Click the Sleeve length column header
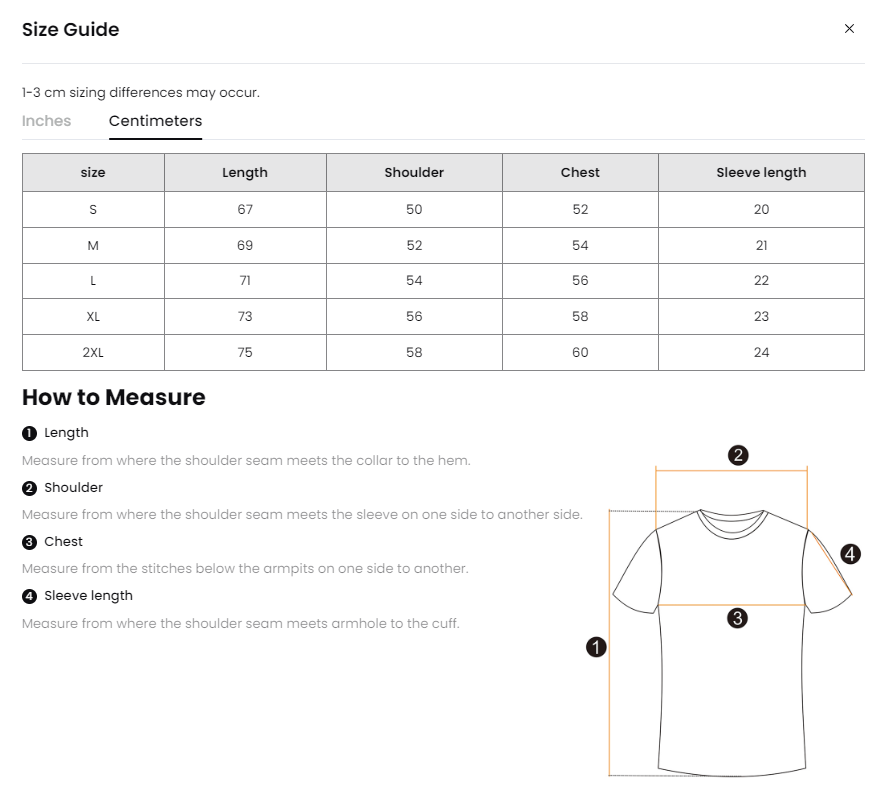The width and height of the screenshot is (887, 810). click(x=761, y=172)
